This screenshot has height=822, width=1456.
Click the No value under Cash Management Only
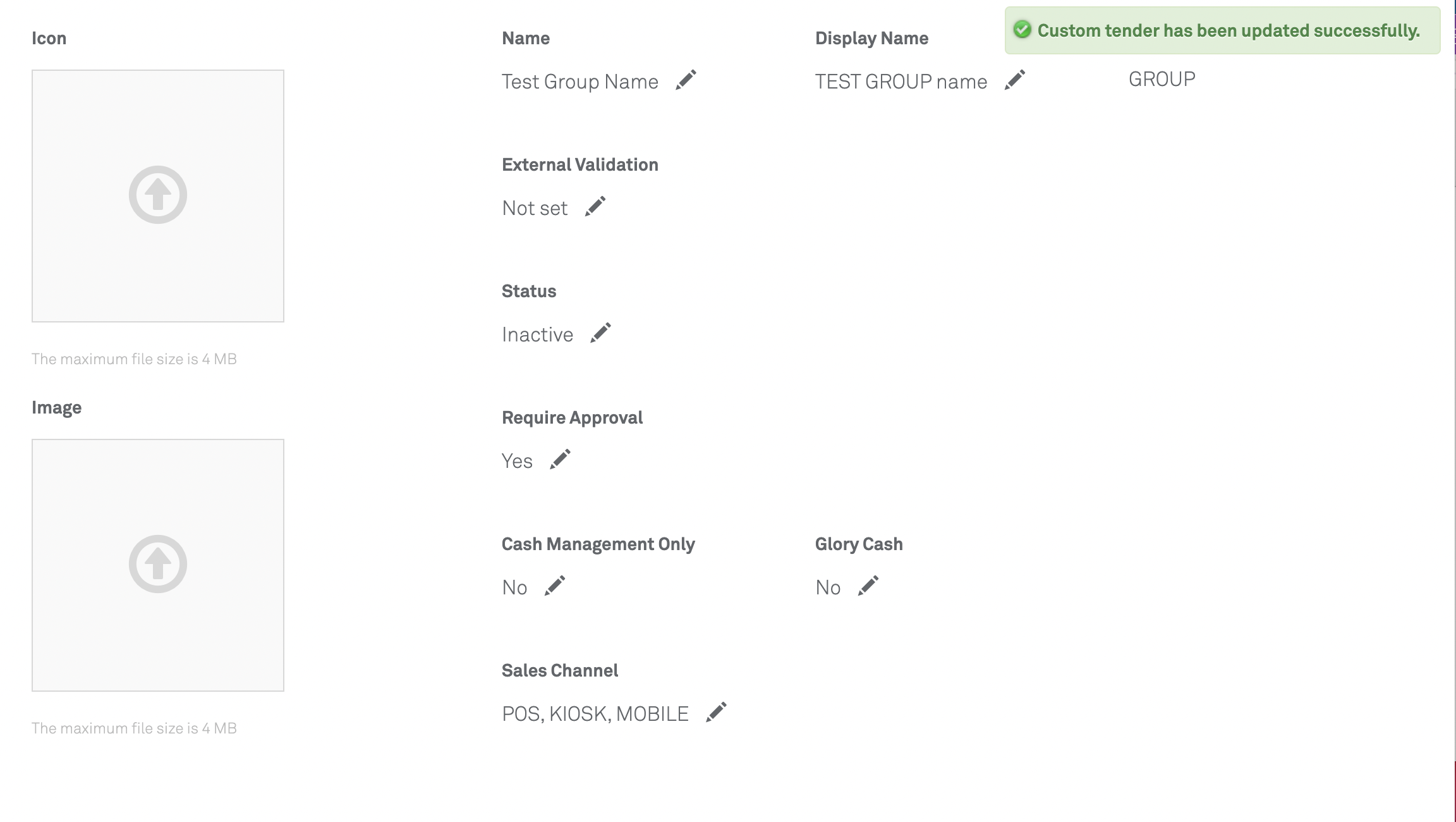click(x=514, y=588)
